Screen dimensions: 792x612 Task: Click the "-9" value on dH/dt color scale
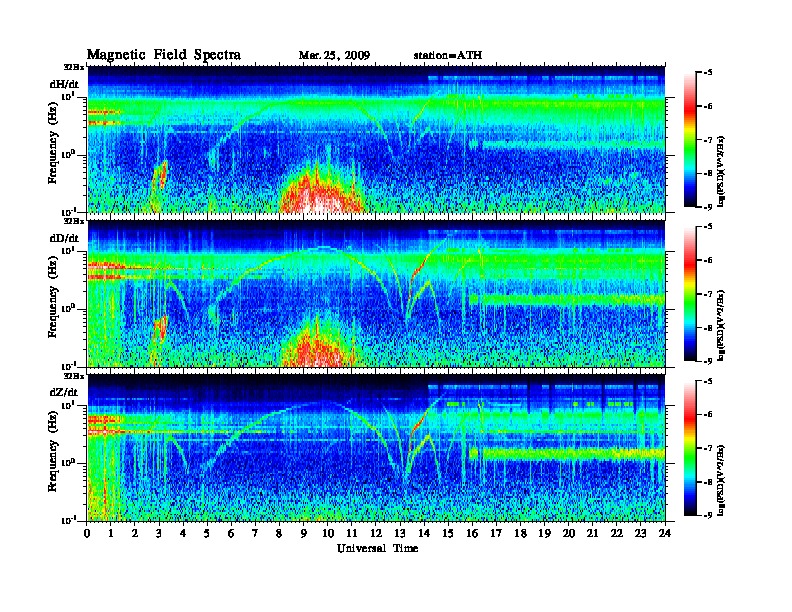(708, 207)
